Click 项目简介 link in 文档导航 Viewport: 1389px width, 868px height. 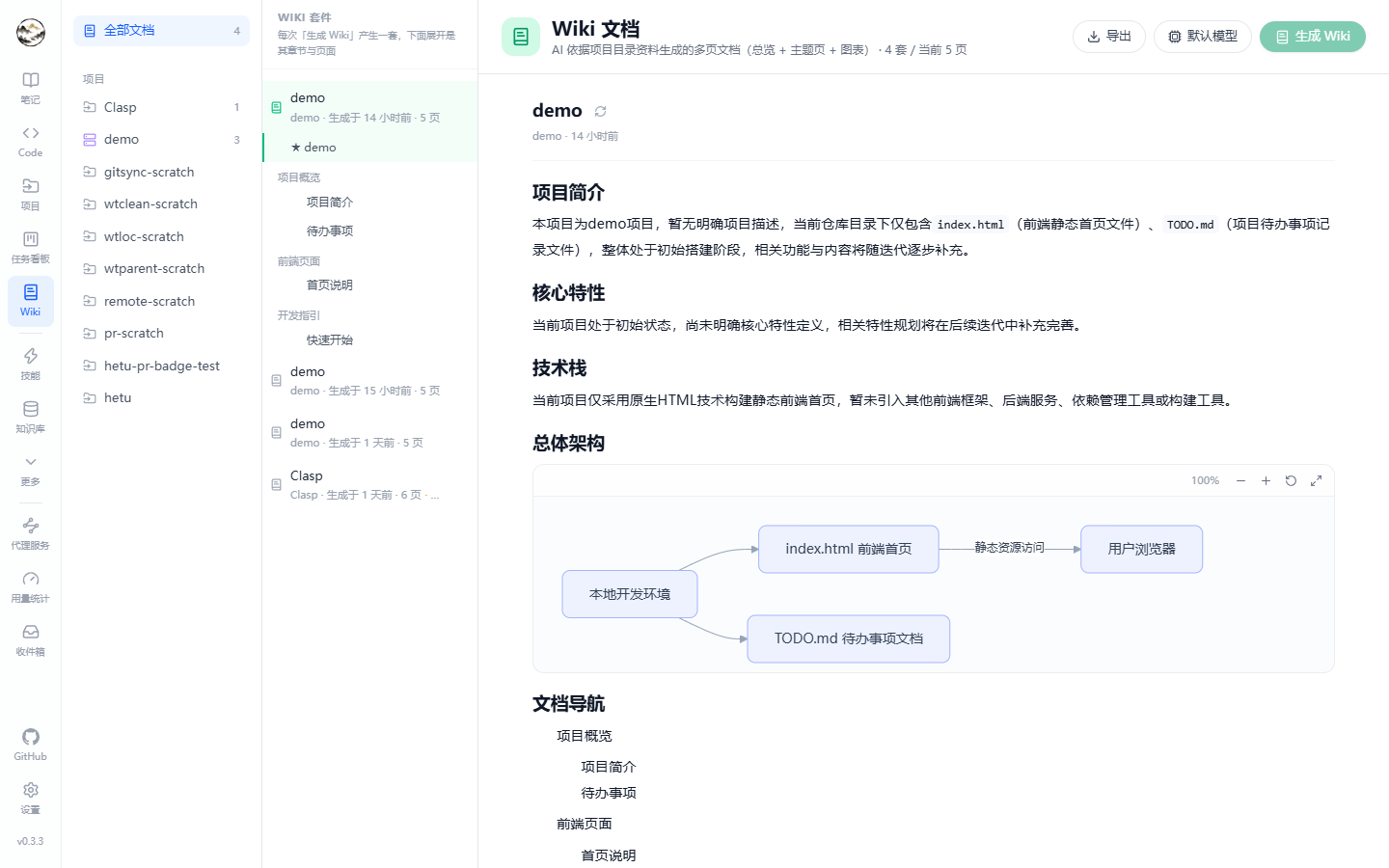[609, 767]
